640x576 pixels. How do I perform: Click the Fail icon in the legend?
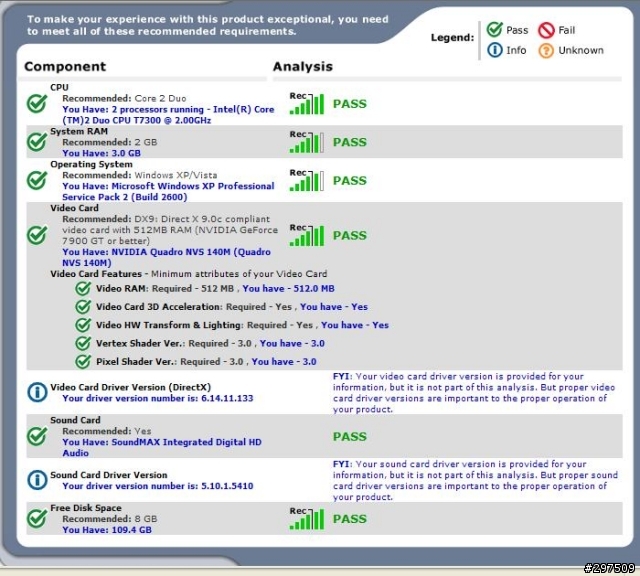coord(546,30)
